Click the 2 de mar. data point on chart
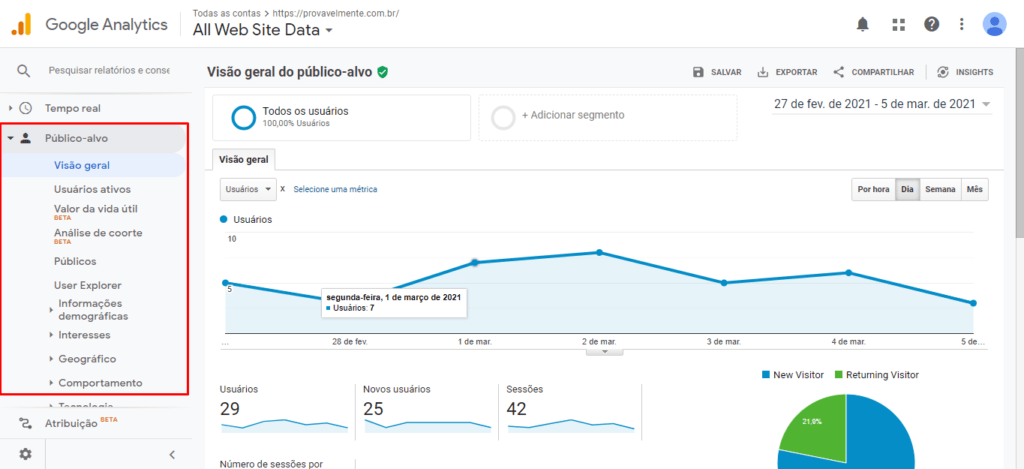Viewport: 1024px width, 469px height. tap(599, 253)
